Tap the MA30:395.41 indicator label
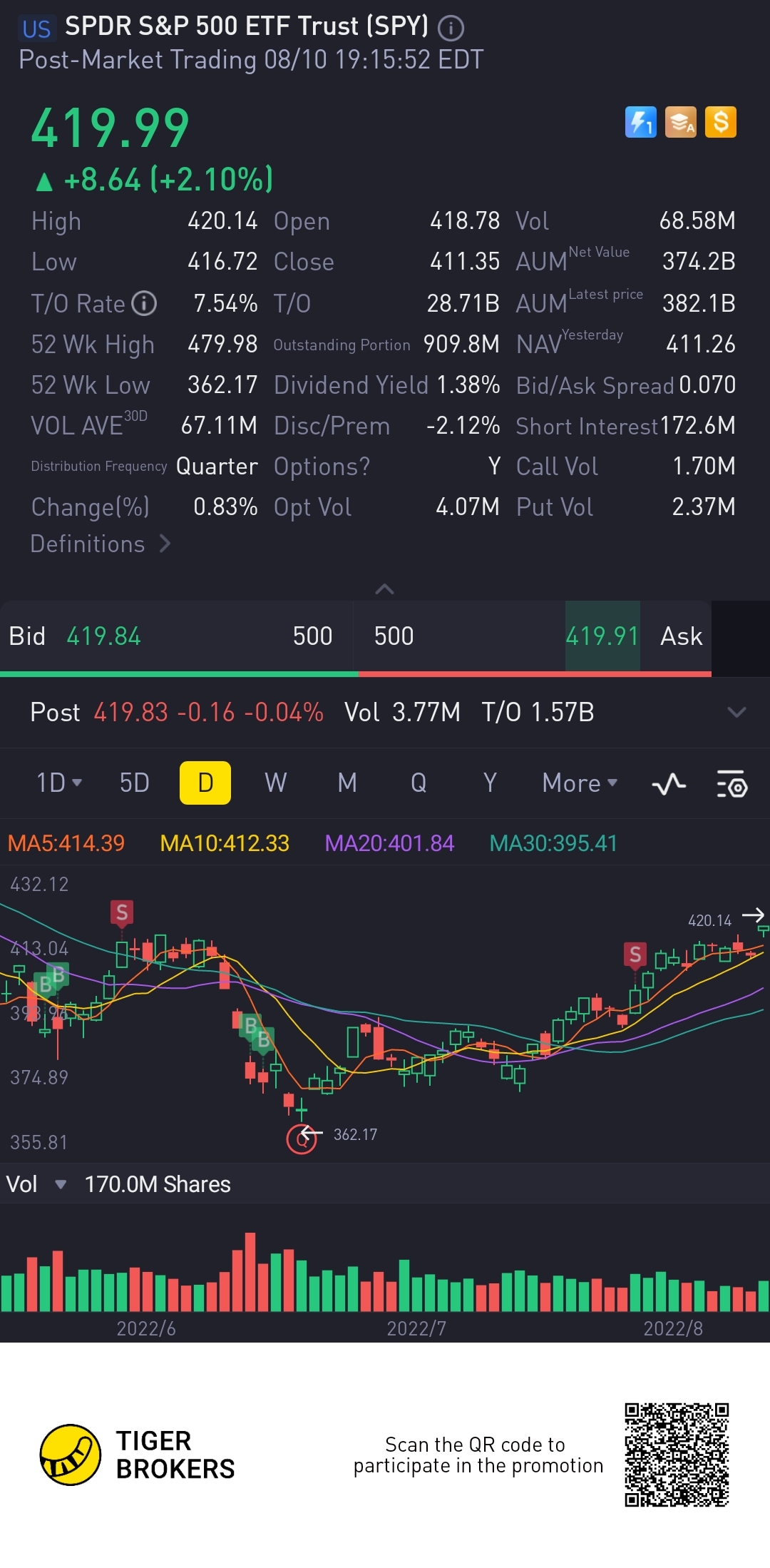Image resolution: width=770 pixels, height=1568 pixels. point(553,843)
